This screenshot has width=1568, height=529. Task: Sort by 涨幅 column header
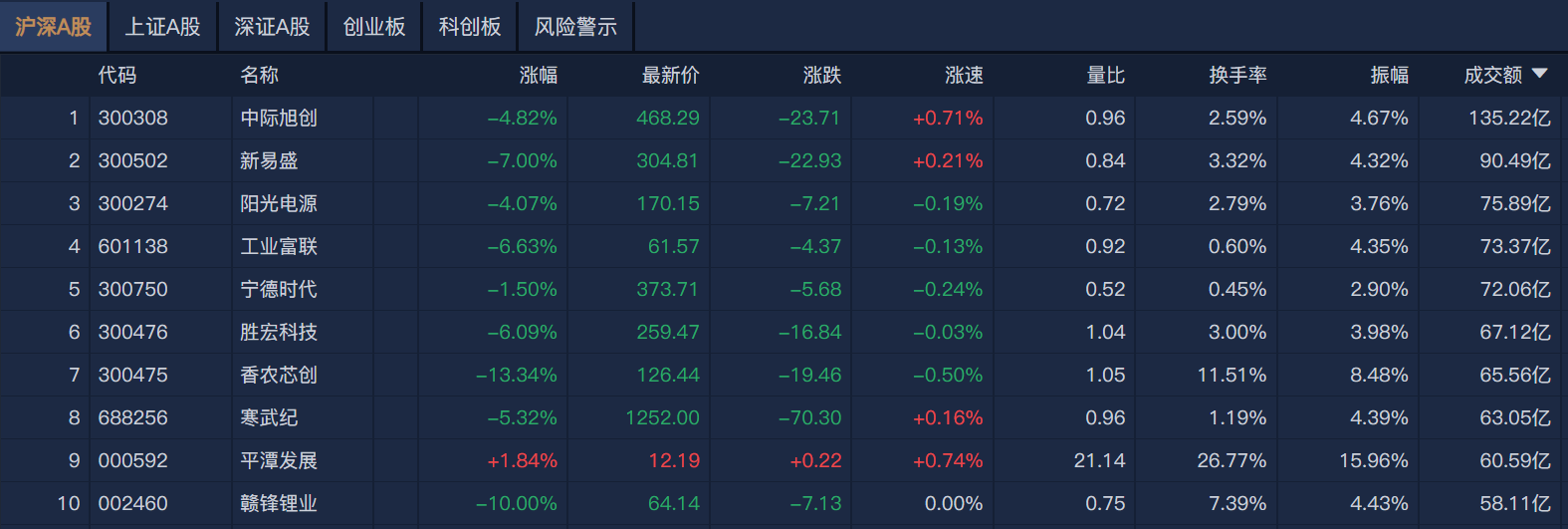539,76
